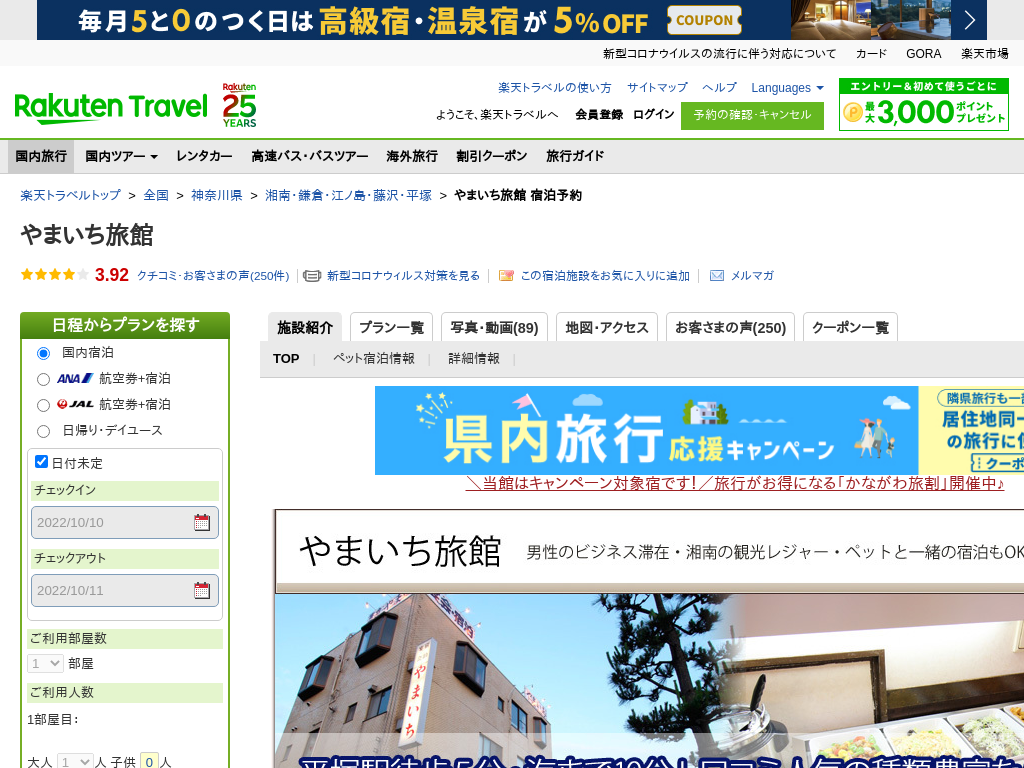The height and width of the screenshot is (768, 1024).
Task: Switch to the お客さまの声(250) tab
Action: point(730,327)
